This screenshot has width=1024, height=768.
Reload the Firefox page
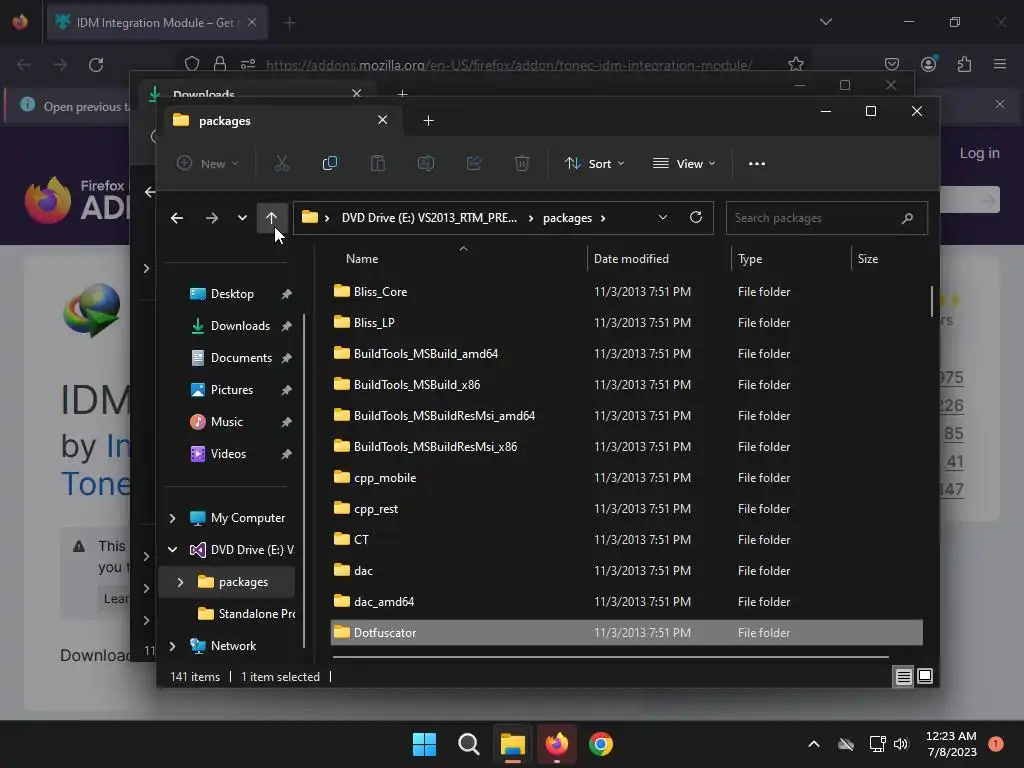(96, 65)
